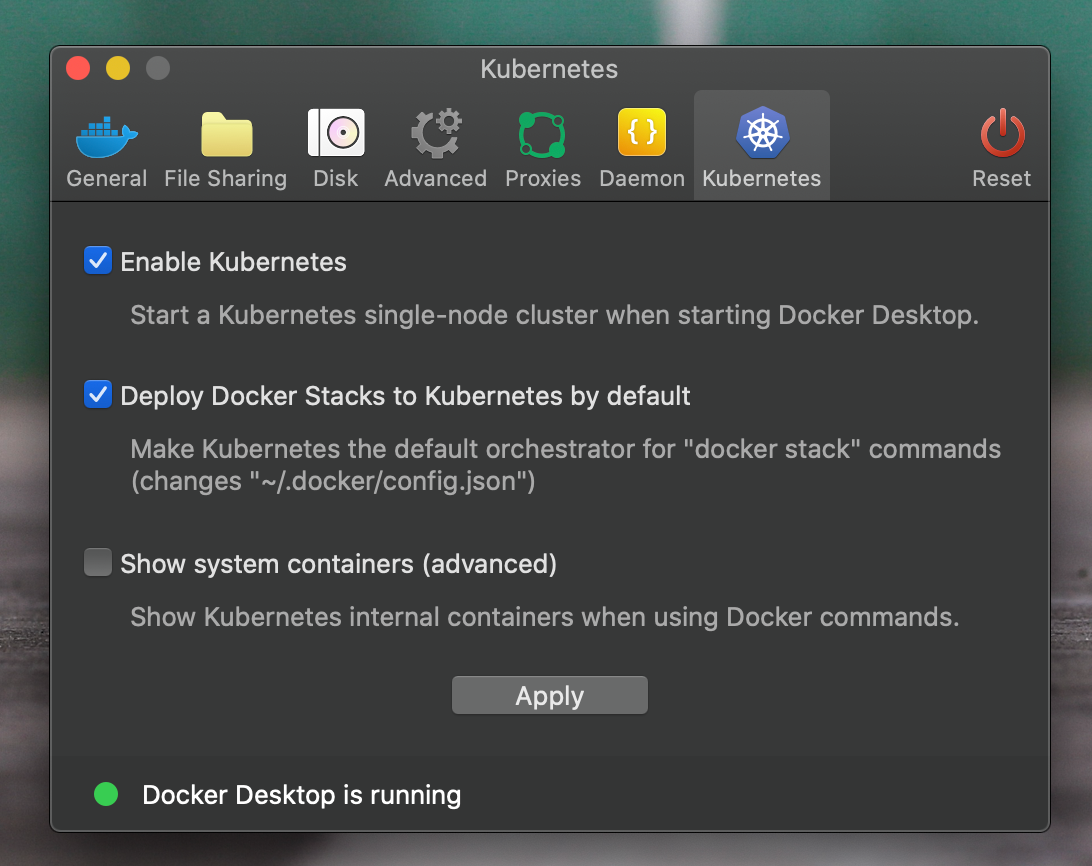This screenshot has height=866, width=1092.
Task: Open the Advanced gears icon
Action: (x=436, y=132)
